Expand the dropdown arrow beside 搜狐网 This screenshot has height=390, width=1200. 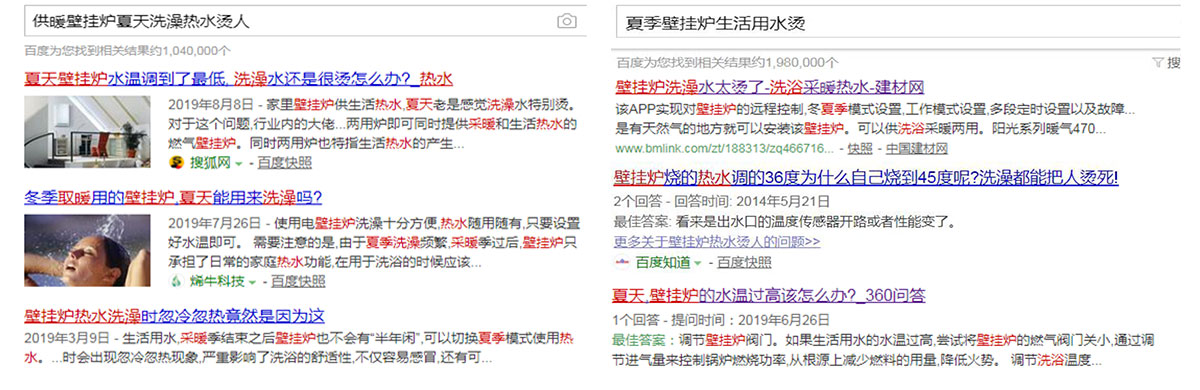[x=237, y=163]
